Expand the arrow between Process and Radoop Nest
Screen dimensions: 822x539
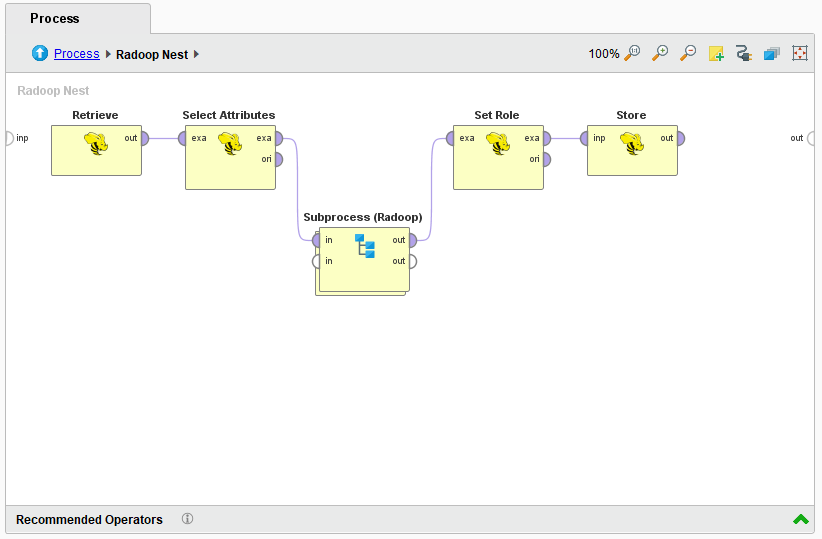(x=108, y=54)
